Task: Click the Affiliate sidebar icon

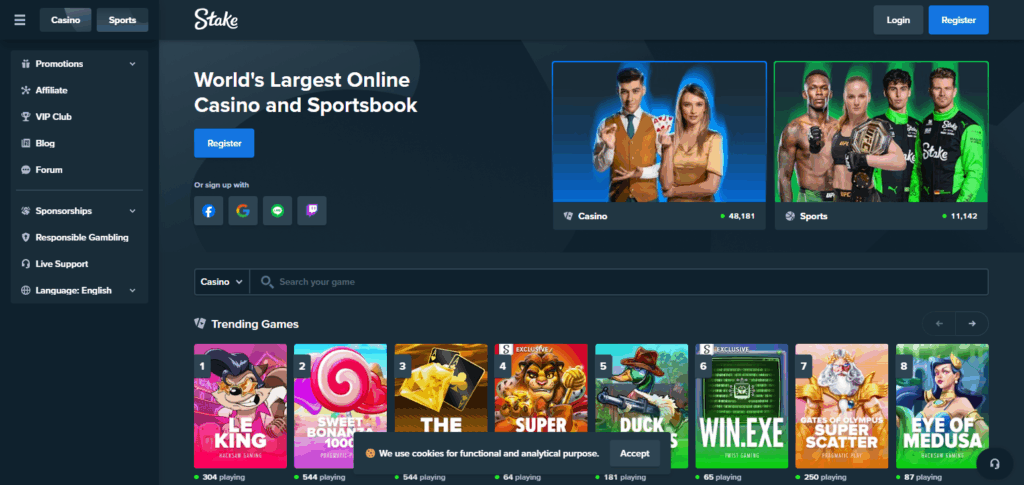Action: (x=26, y=90)
